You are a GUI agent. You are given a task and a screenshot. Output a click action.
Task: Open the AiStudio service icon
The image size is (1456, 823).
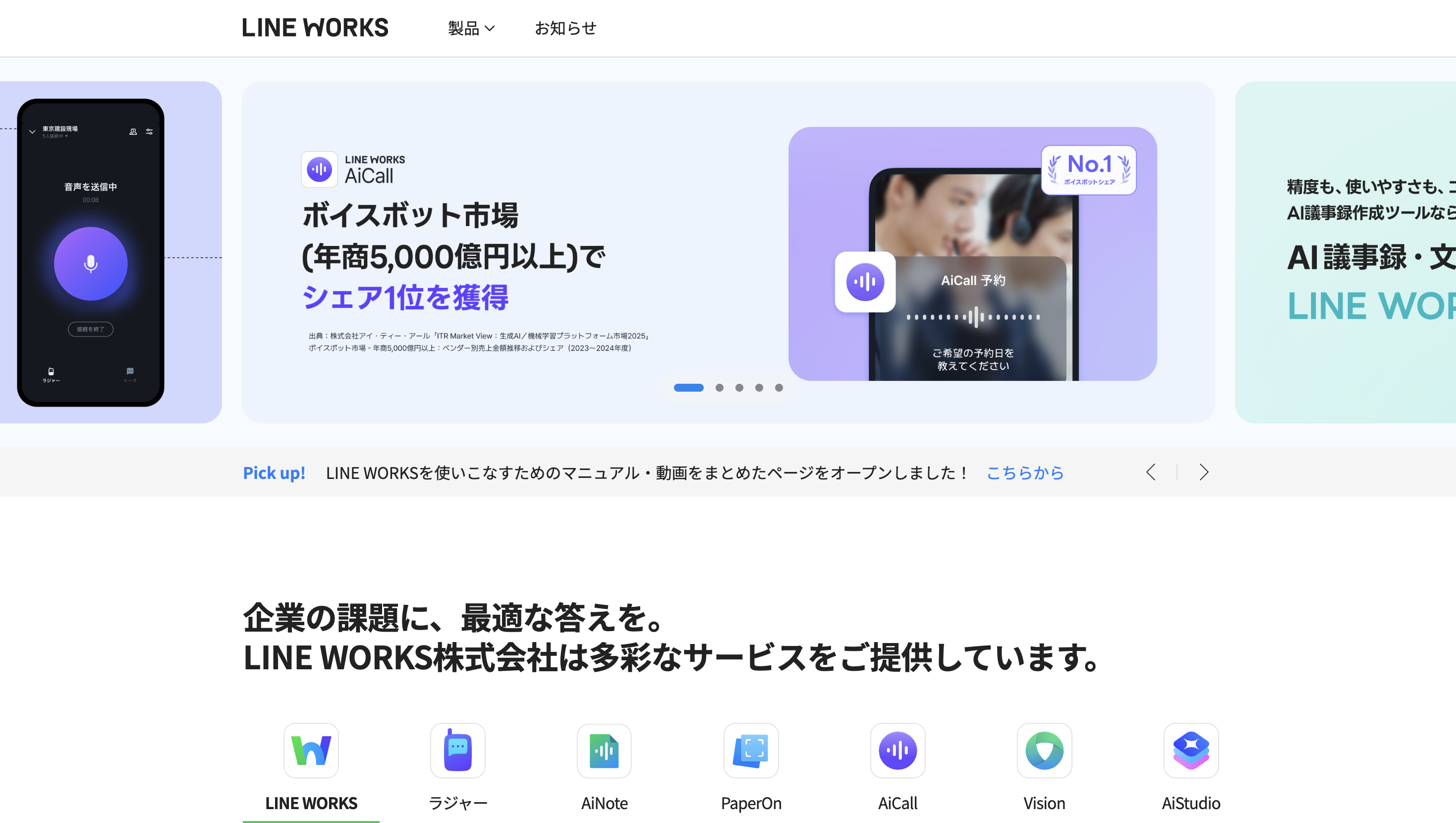1191,751
